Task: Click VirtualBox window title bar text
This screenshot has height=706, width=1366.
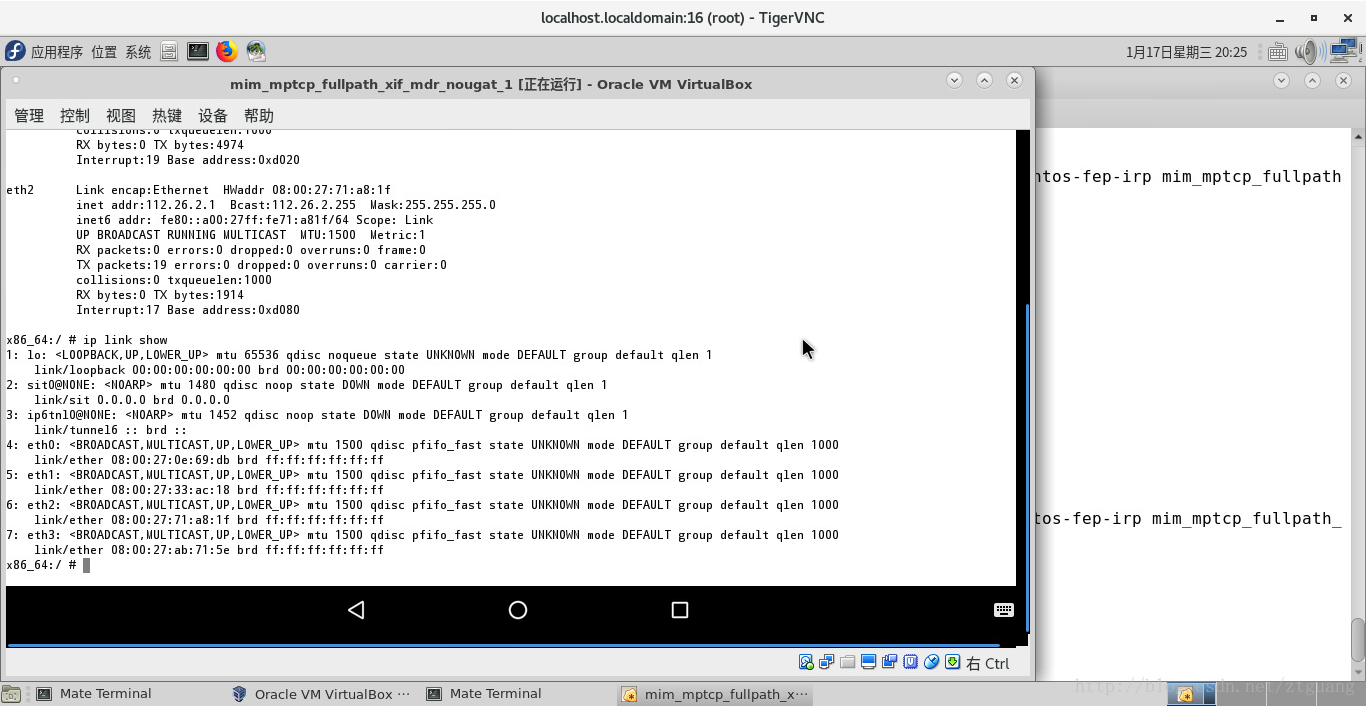Action: click(x=491, y=84)
